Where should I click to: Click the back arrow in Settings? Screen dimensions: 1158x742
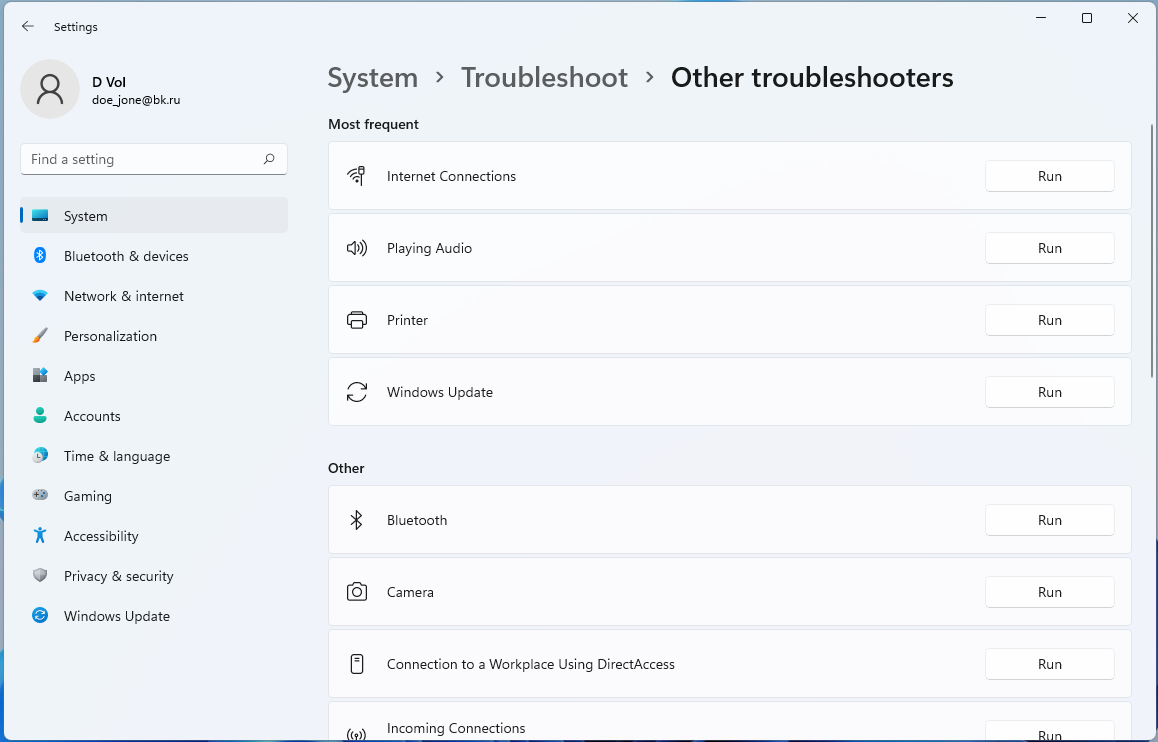[28, 27]
